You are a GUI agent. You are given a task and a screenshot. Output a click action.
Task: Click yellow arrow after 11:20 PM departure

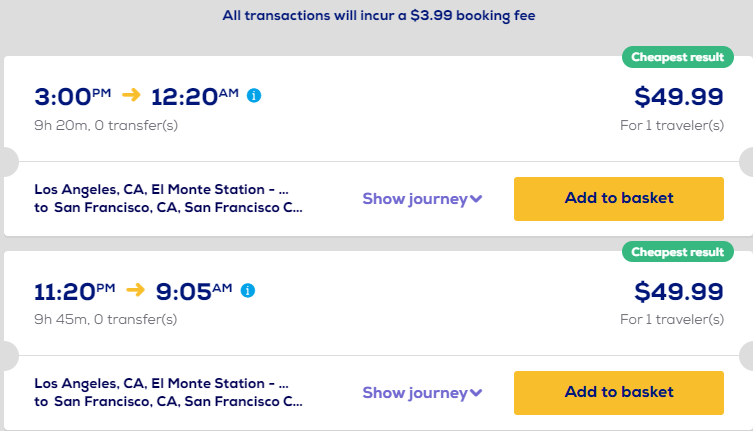pos(136,291)
